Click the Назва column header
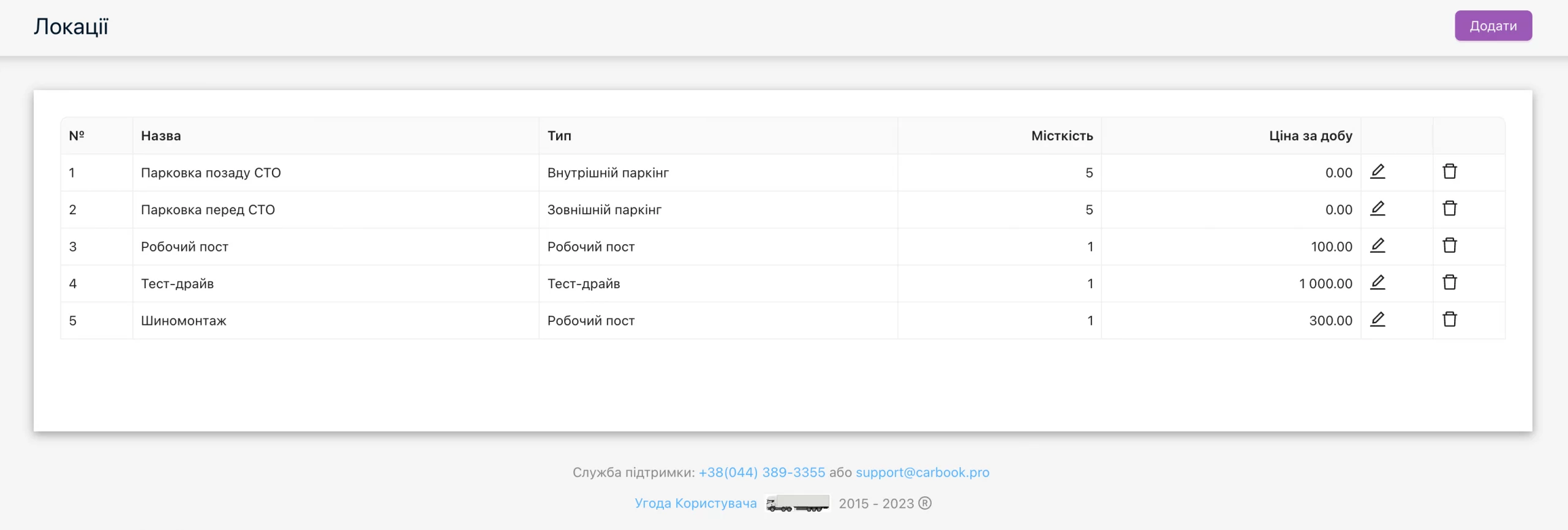1568x530 pixels. click(336, 136)
